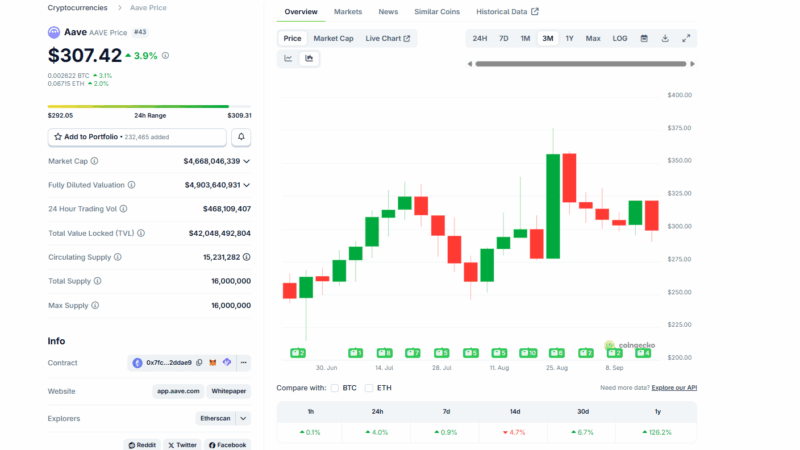Copy the contract address icon

pos(199,362)
